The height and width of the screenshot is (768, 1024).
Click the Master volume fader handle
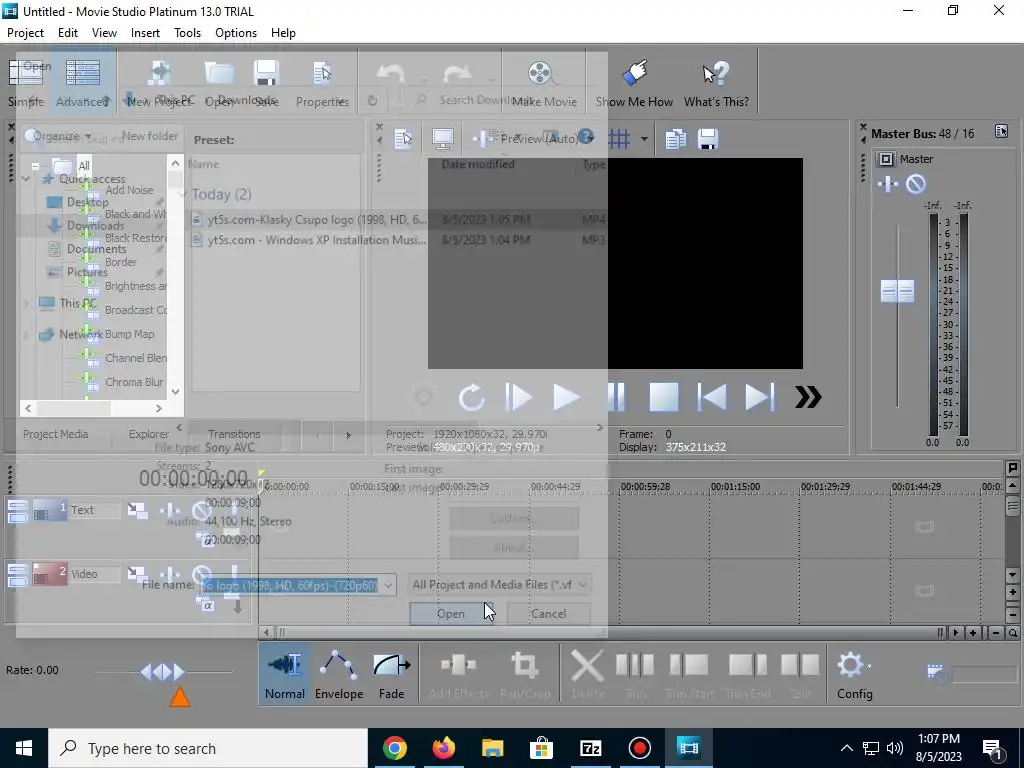click(897, 291)
